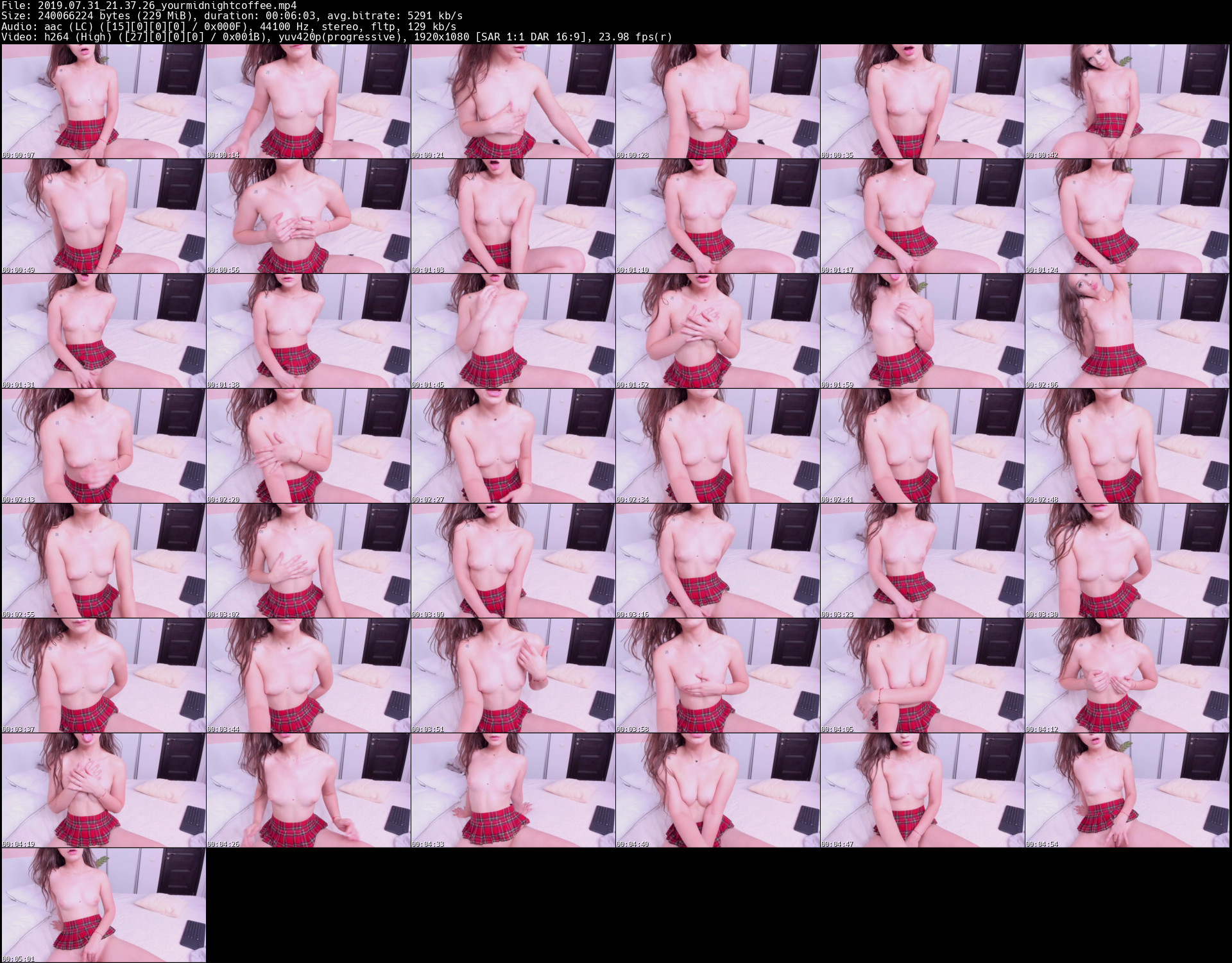1232x963 pixels.
Task: Choose the frame at 00:01:59
Action: [x=923, y=331]
